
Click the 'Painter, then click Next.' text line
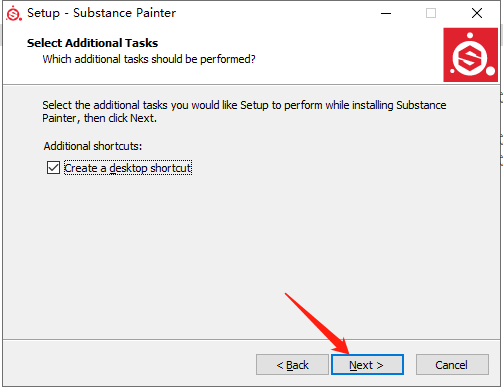[x=99, y=118]
